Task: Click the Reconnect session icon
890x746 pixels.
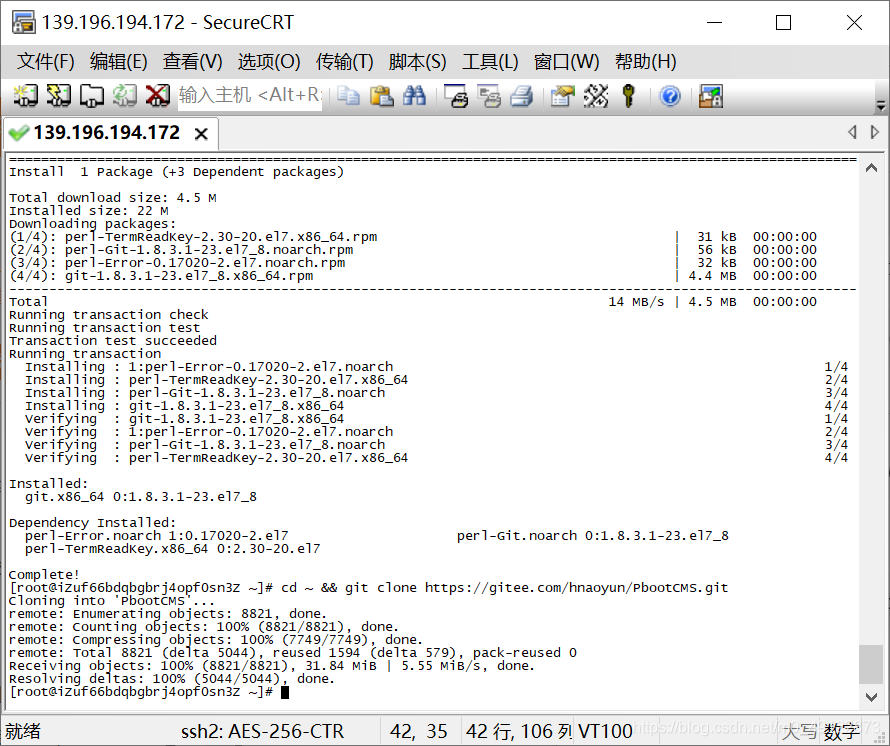Action: pos(124,95)
